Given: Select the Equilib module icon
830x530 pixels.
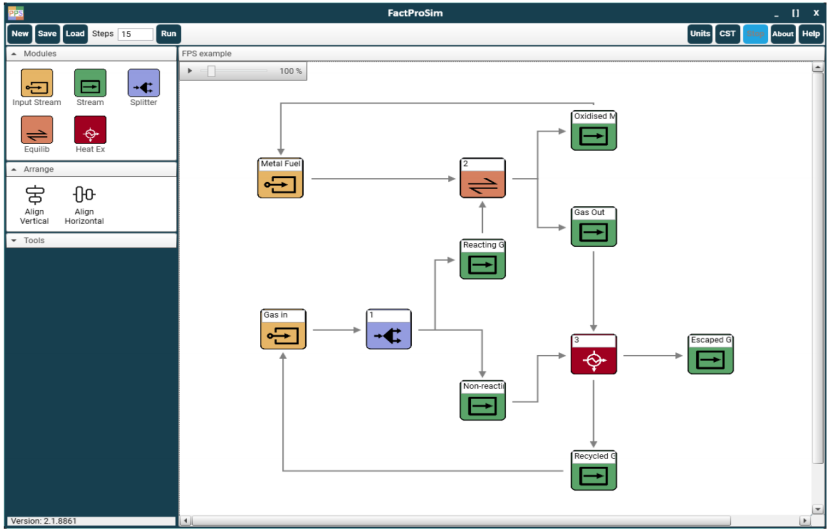Looking at the screenshot, I should coord(37,130).
